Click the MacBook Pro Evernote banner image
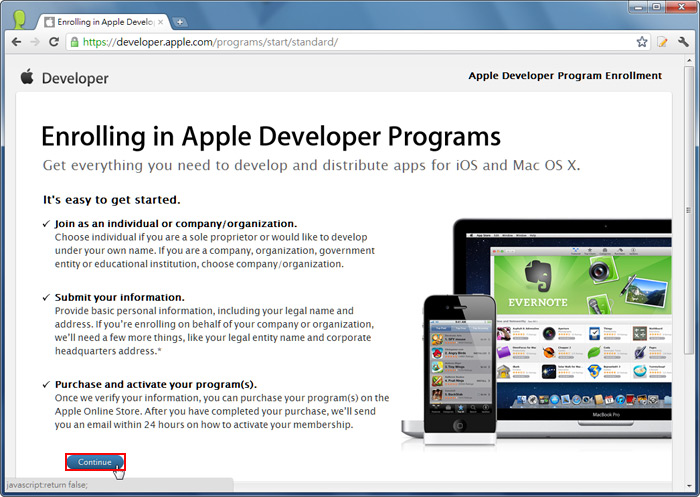700x497 pixels. 582,285
